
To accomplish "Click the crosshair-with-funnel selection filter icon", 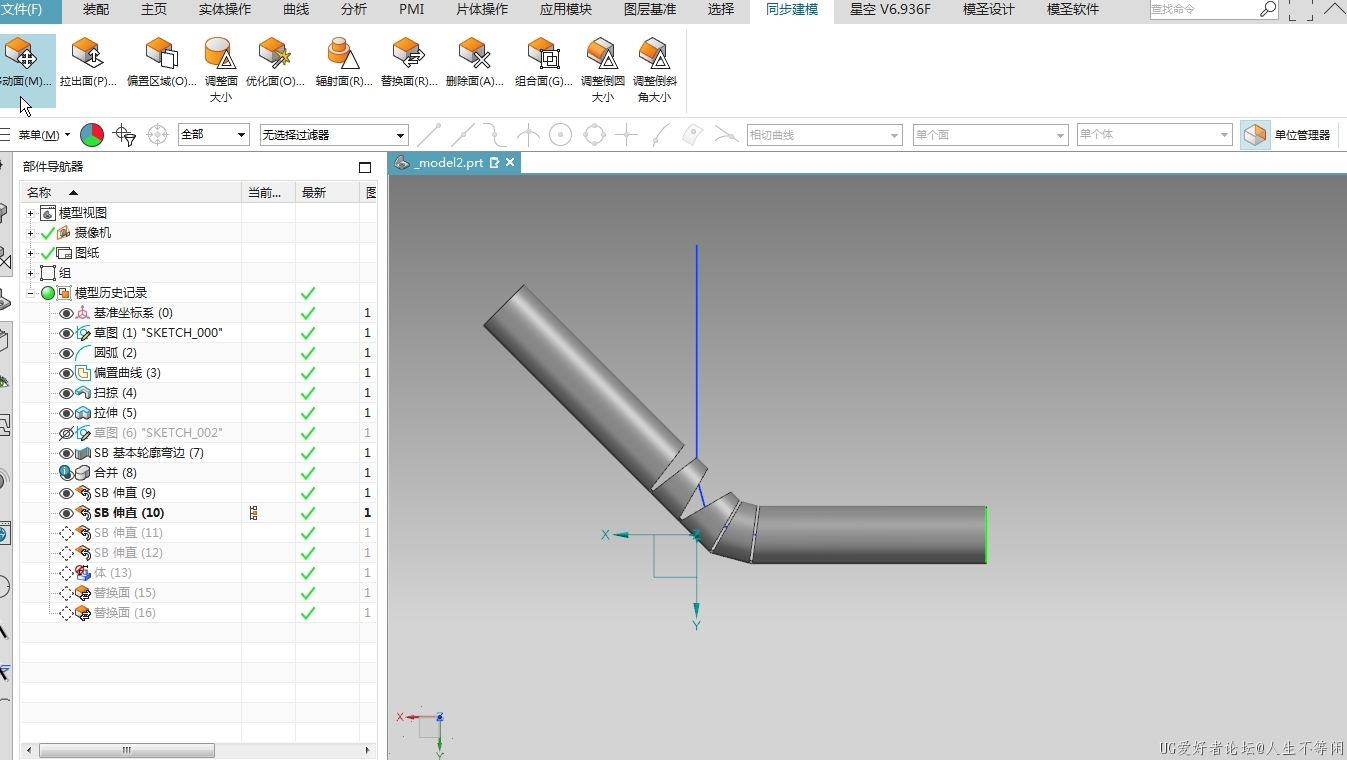I will point(124,135).
